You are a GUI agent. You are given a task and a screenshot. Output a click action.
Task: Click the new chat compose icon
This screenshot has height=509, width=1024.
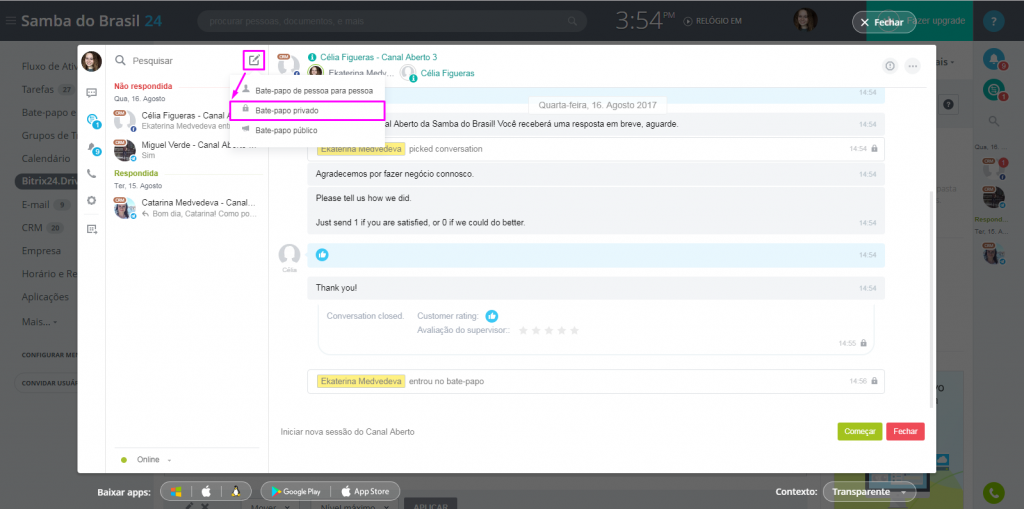tap(253, 61)
